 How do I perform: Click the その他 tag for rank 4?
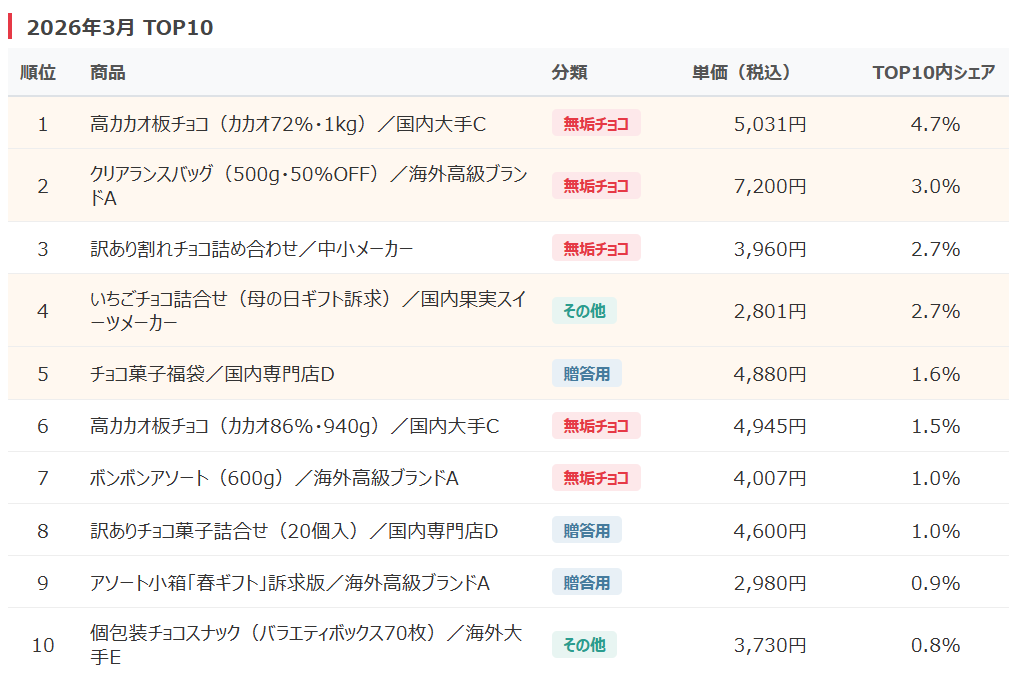click(x=583, y=311)
